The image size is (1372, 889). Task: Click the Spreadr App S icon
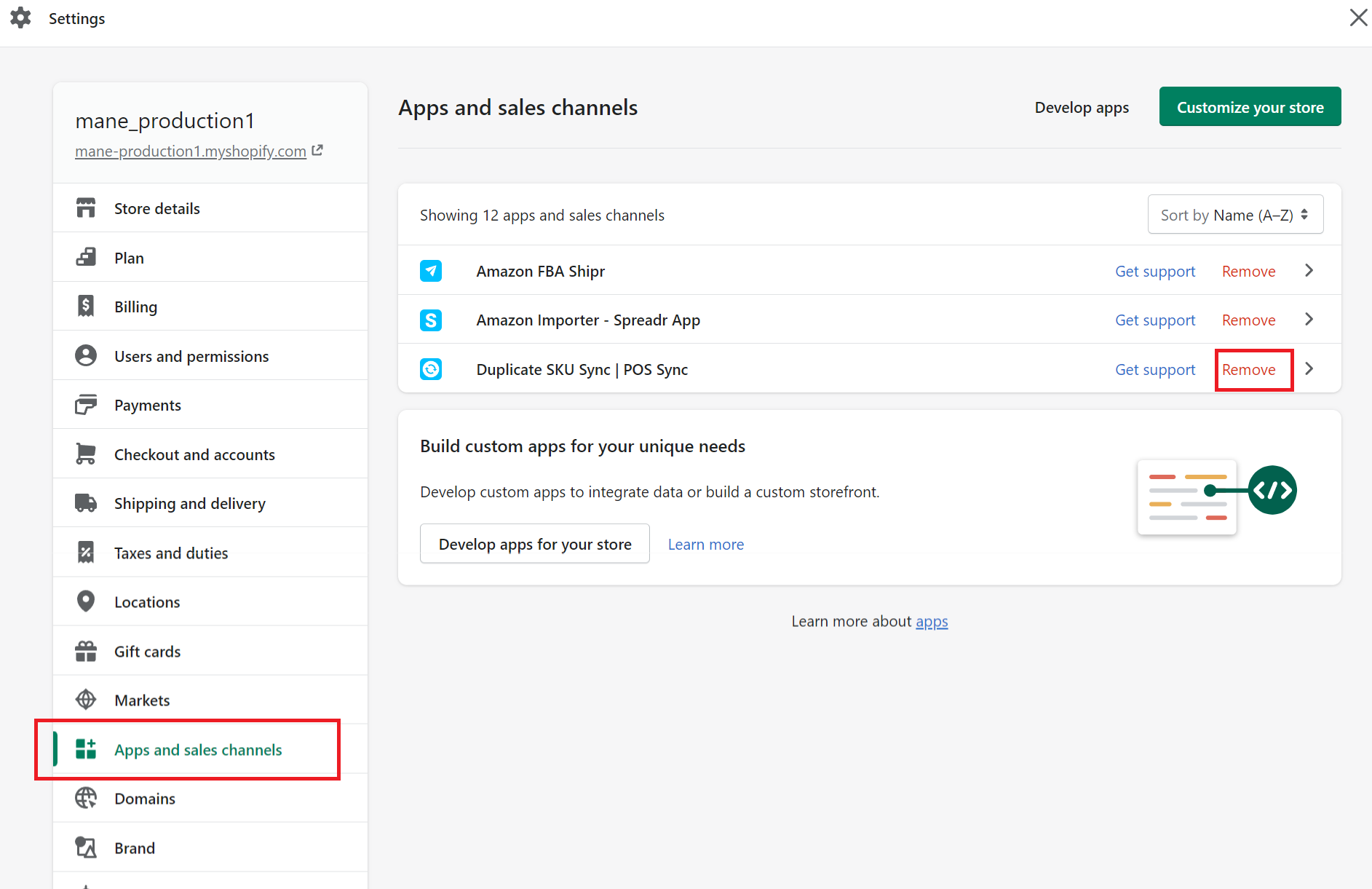431,320
